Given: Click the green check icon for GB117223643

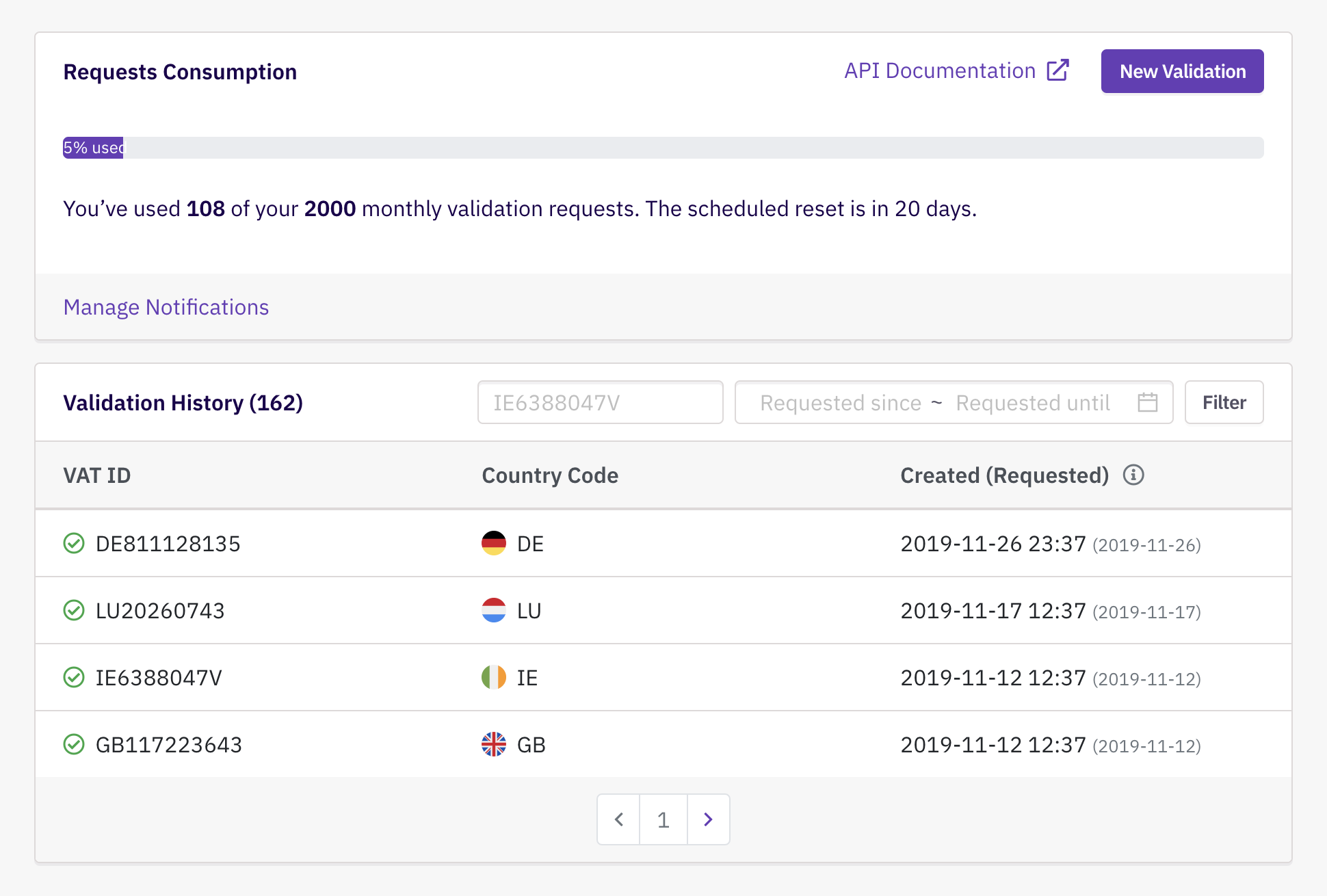Looking at the screenshot, I should tap(74, 744).
